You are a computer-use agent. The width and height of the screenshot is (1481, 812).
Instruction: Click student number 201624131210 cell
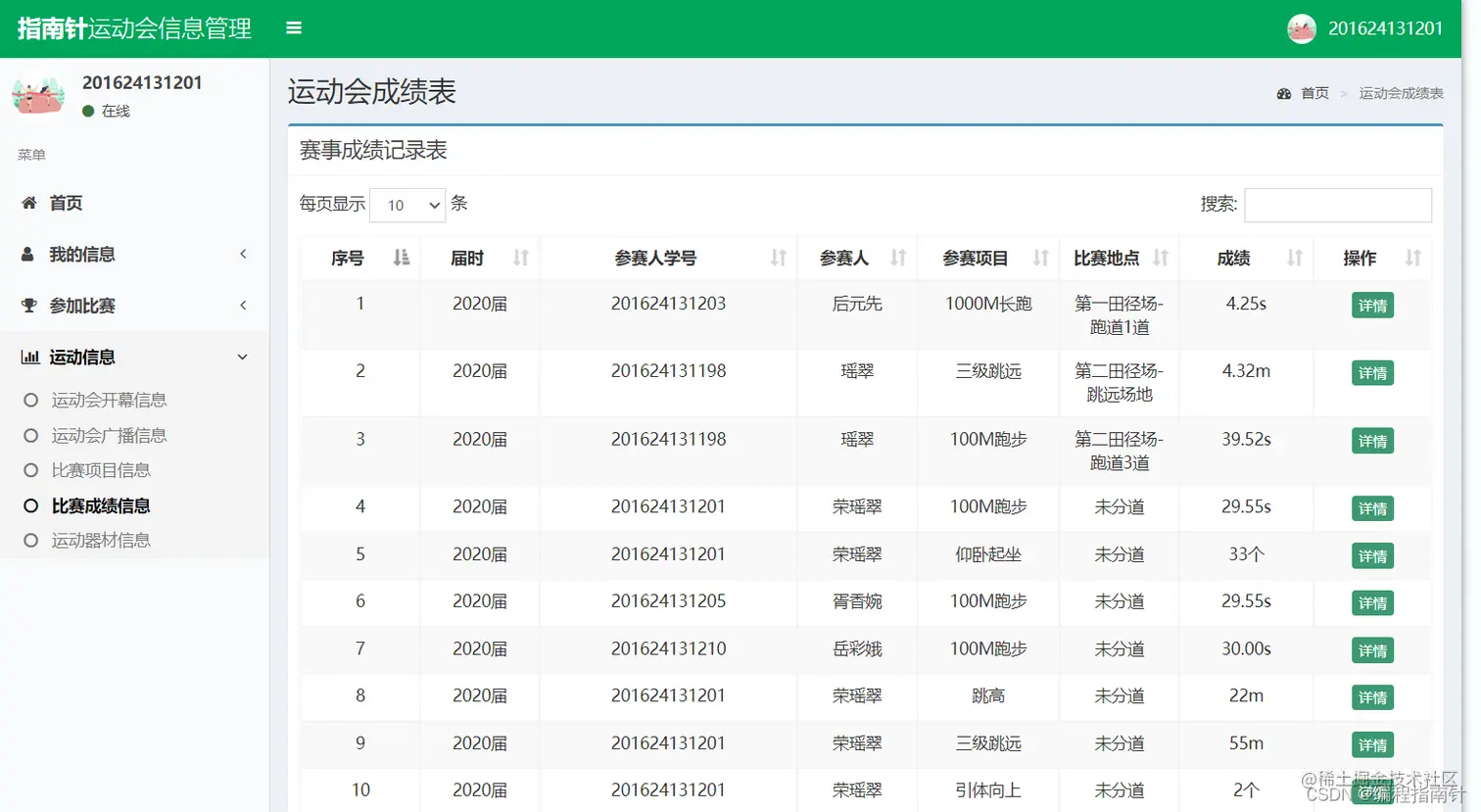[x=668, y=648]
